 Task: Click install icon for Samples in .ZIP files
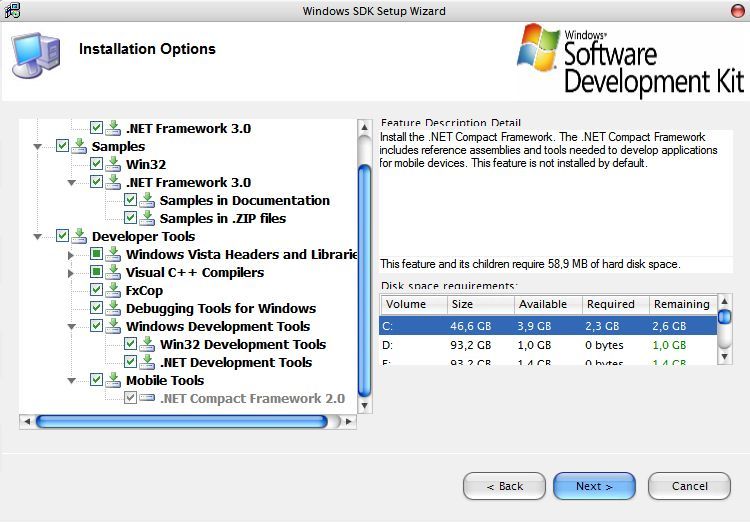coord(147,219)
